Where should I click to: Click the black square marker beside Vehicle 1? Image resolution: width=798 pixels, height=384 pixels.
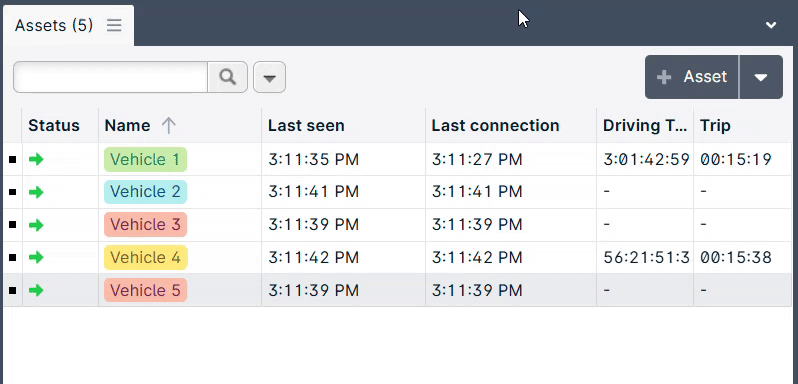pos(13,160)
